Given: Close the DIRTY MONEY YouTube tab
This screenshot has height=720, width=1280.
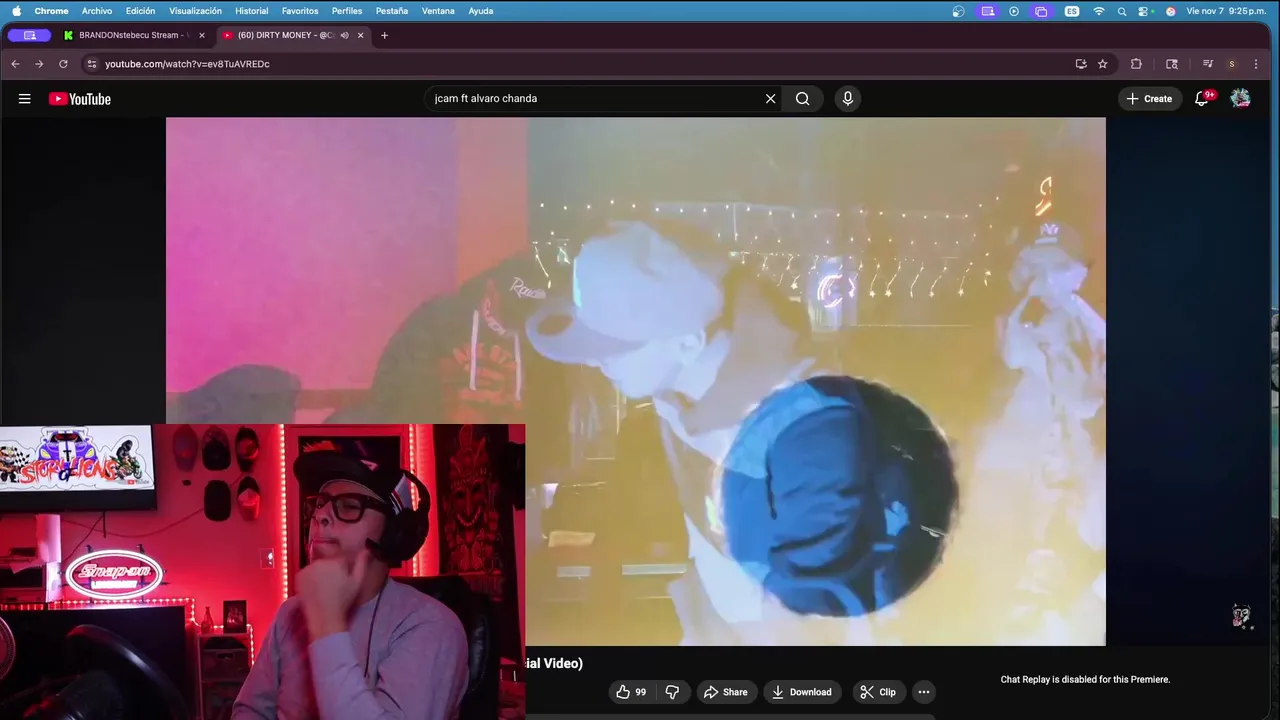Looking at the screenshot, I should (x=360, y=35).
